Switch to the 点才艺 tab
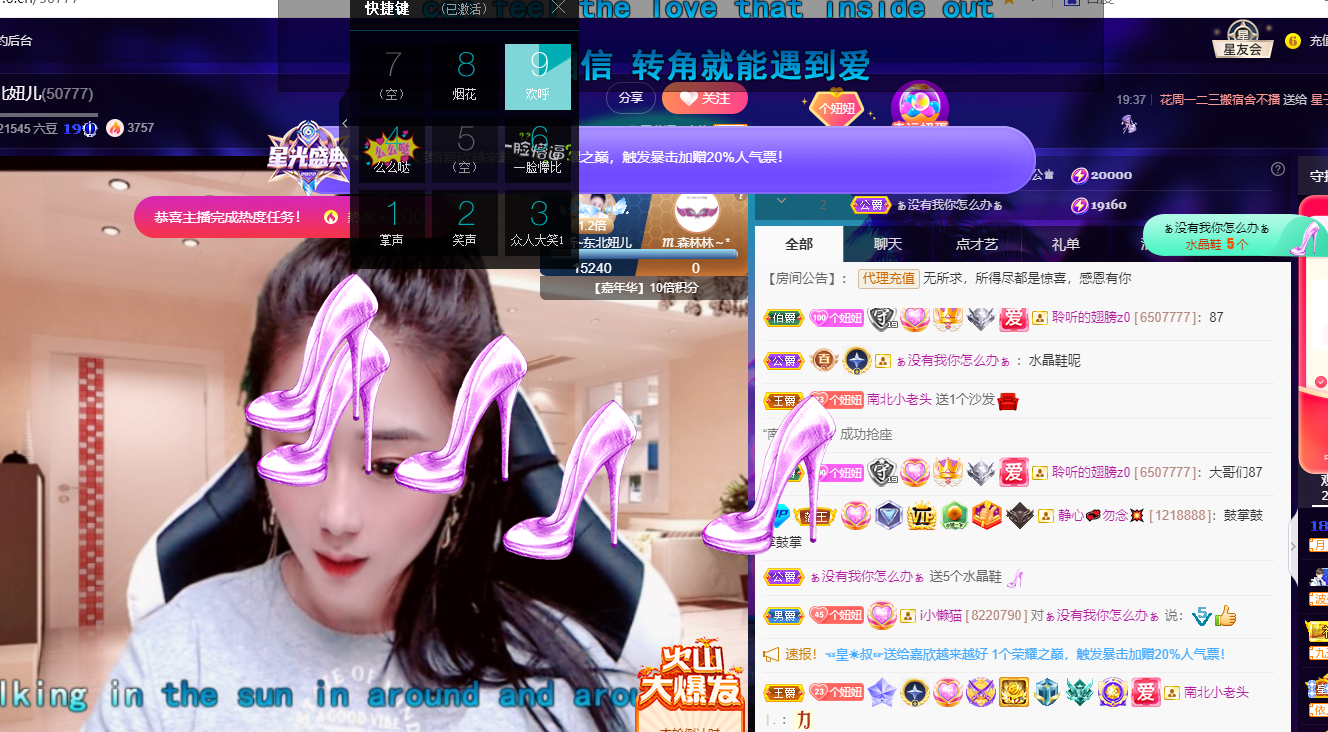1328x732 pixels. point(976,244)
